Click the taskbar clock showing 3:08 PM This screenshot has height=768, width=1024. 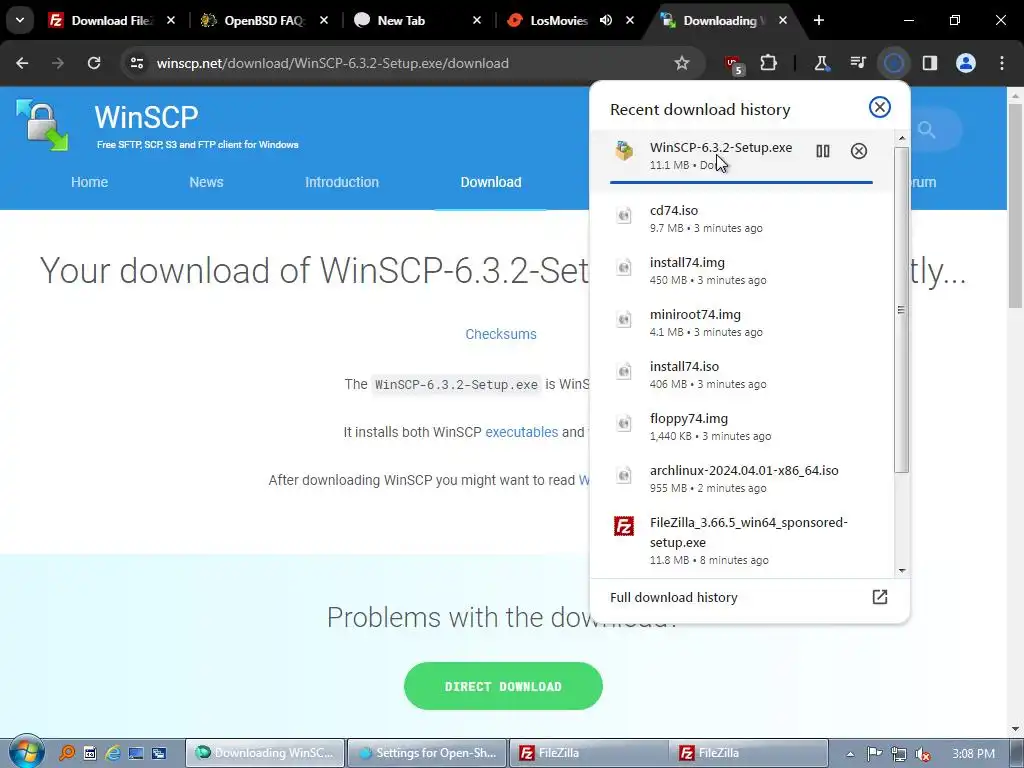coord(973,754)
